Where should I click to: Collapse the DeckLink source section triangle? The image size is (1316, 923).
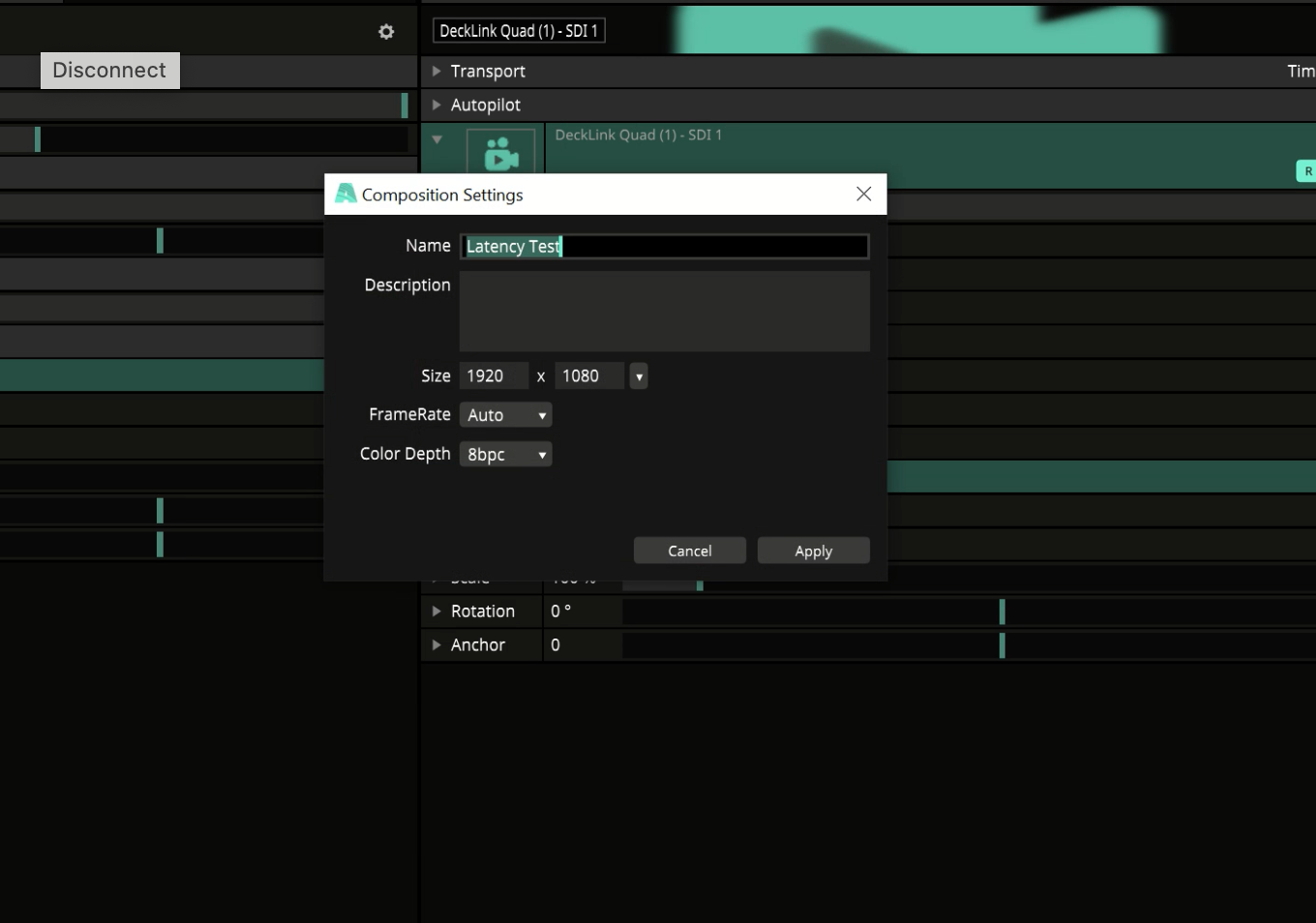tap(437, 140)
